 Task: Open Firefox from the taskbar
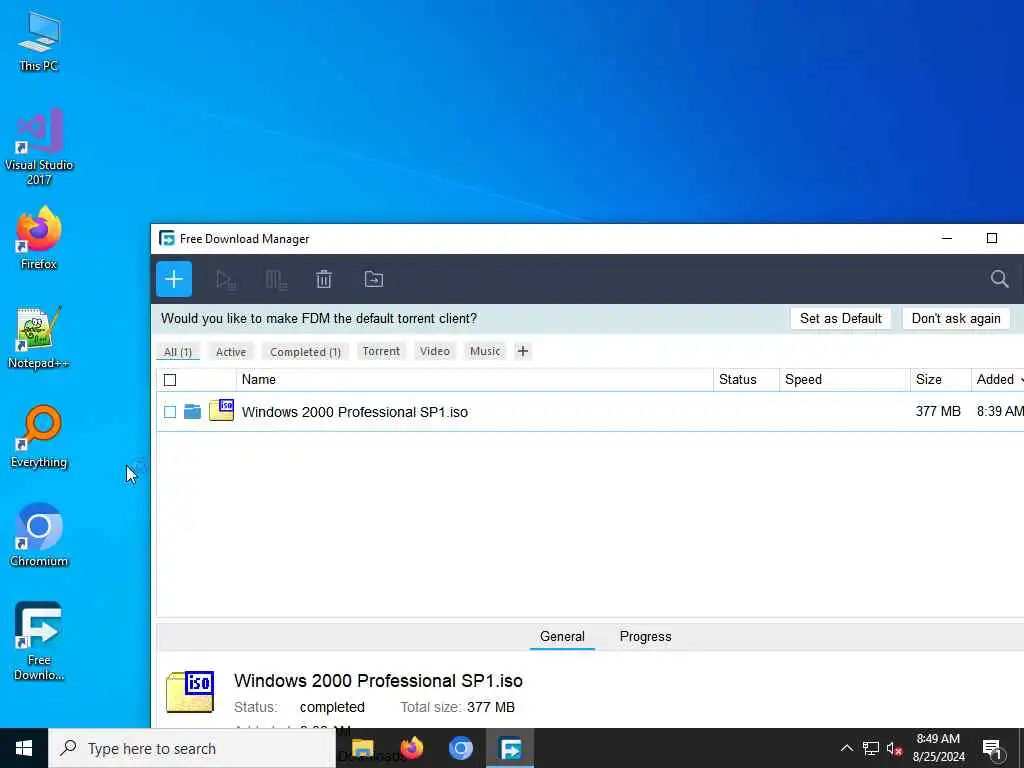click(411, 748)
